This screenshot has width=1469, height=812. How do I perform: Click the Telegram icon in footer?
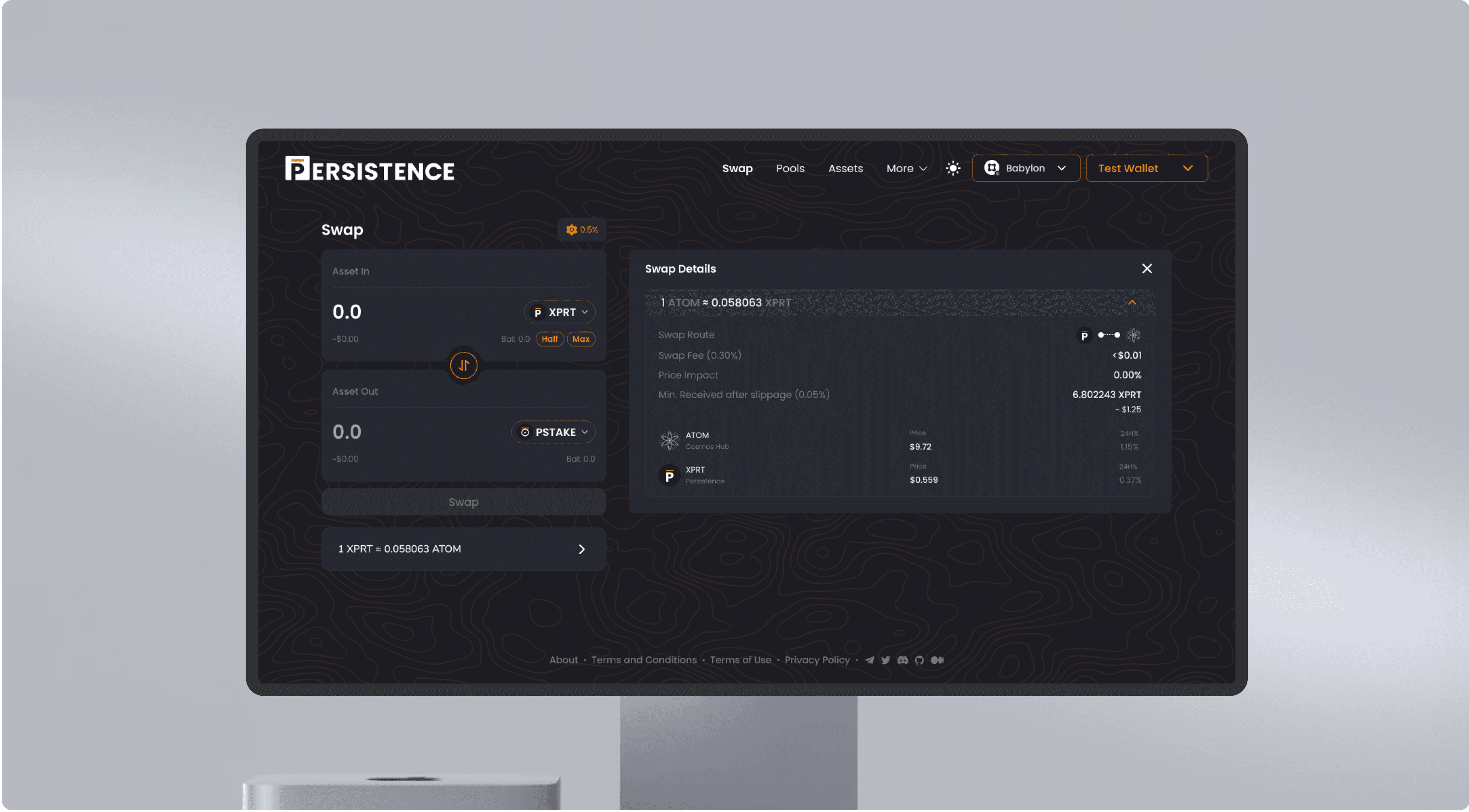869,660
